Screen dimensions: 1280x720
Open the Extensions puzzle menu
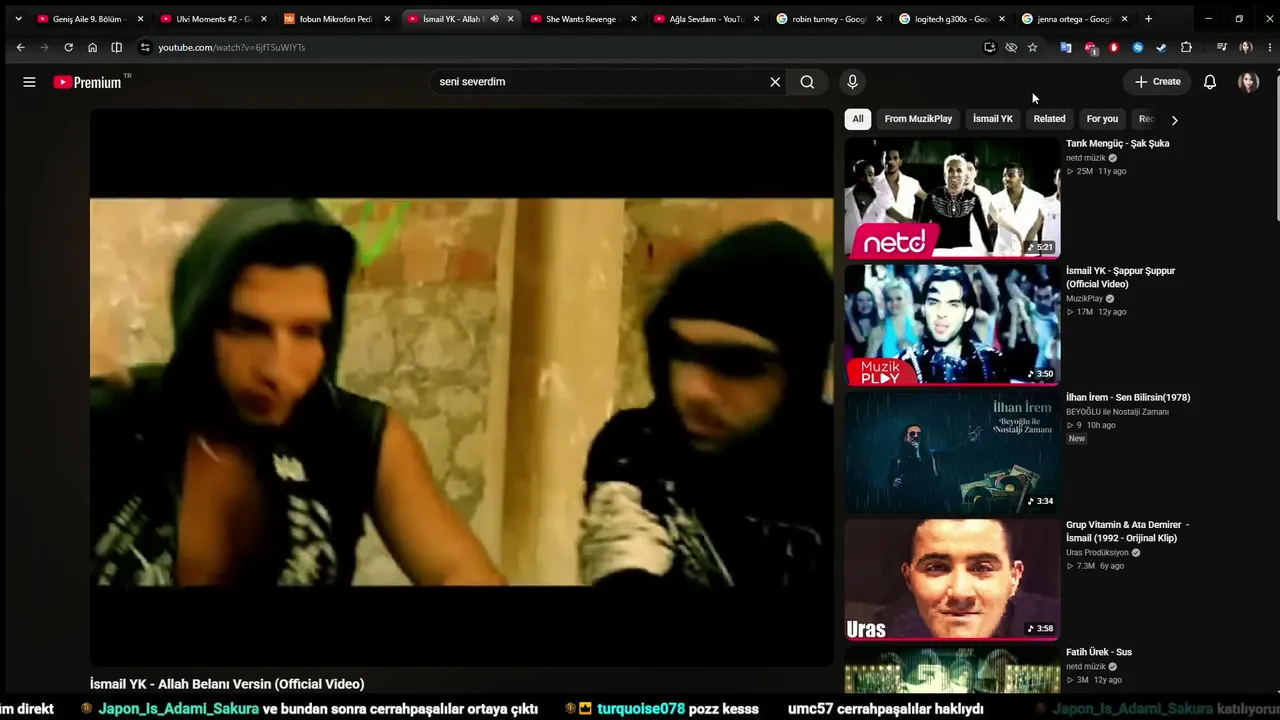coord(1186,47)
